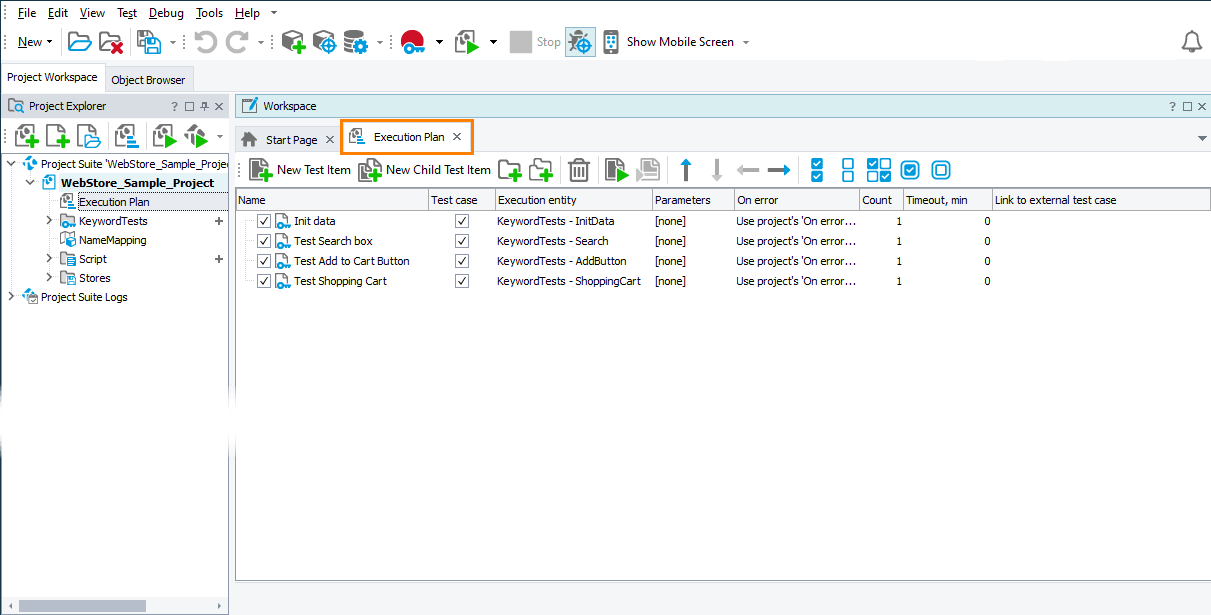Image resolution: width=1211 pixels, height=615 pixels.
Task: Open the Object Spy tool
Action: 323,41
